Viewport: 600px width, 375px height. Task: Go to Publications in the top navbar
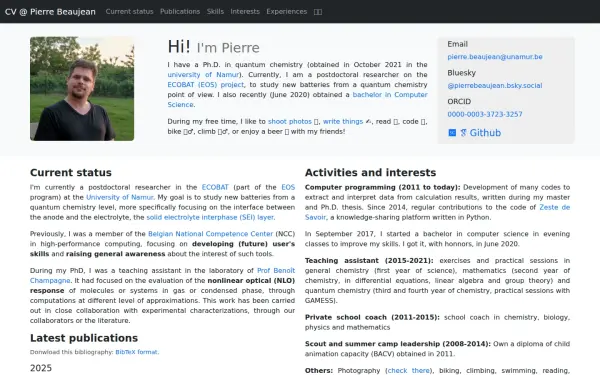[180, 11]
